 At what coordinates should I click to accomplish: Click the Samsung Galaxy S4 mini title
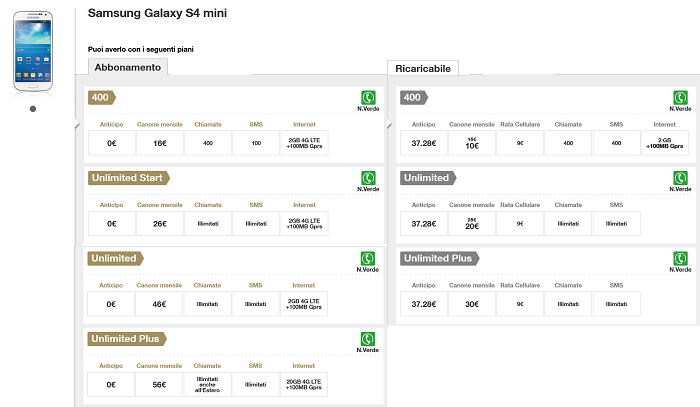[157, 13]
